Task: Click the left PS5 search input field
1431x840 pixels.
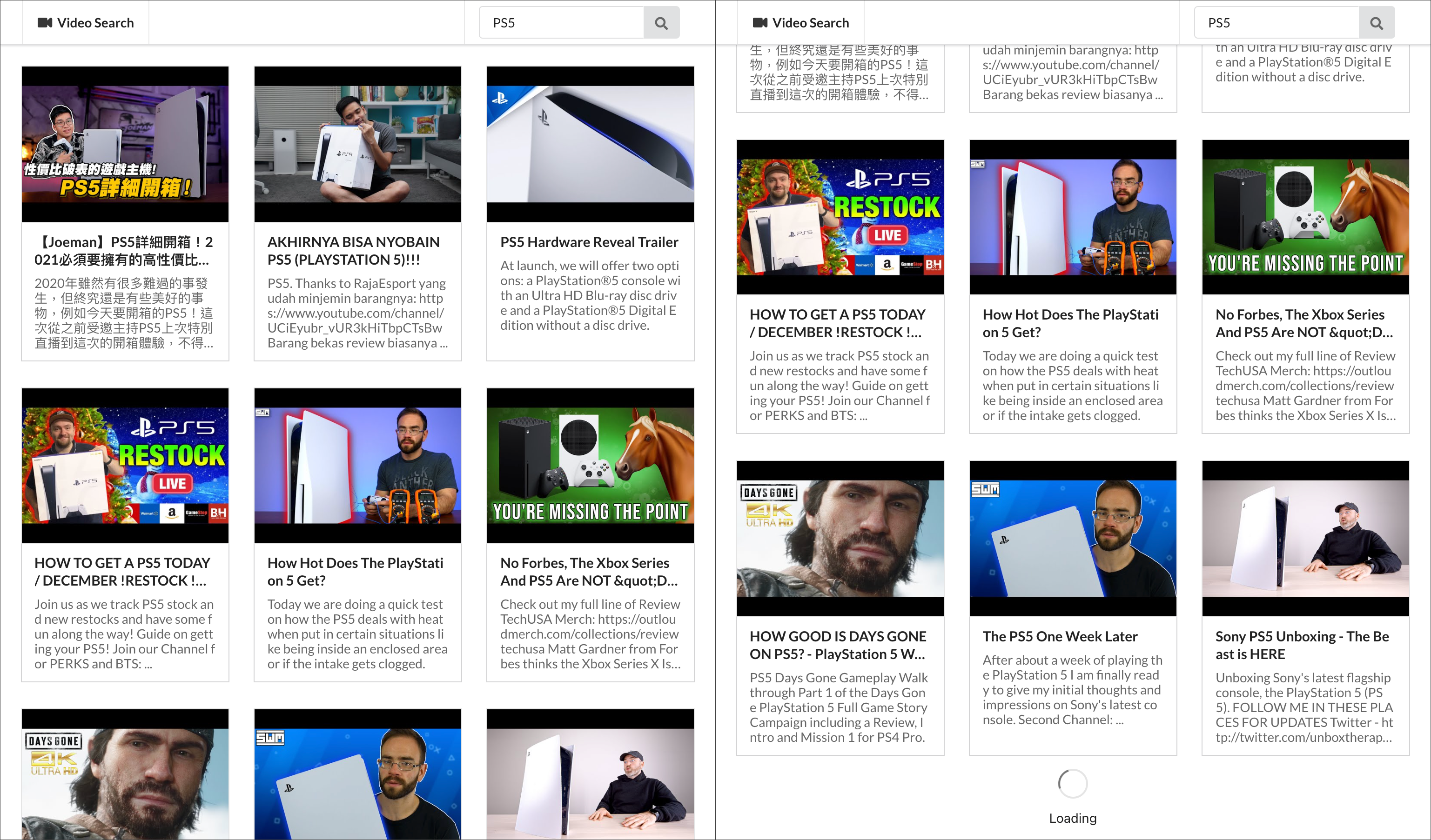Action: click(561, 23)
